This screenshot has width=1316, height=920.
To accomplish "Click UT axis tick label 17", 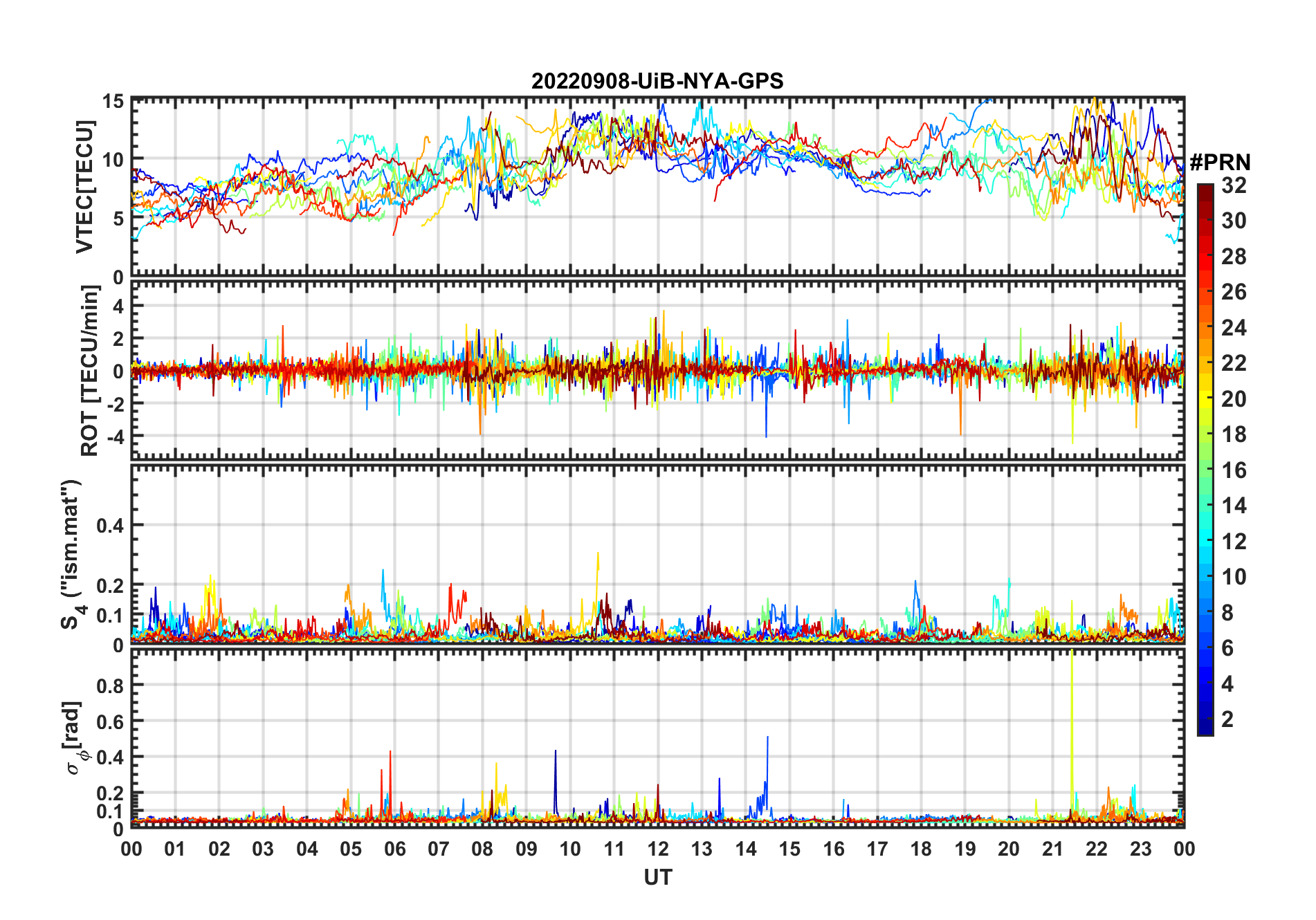I will click(x=877, y=848).
